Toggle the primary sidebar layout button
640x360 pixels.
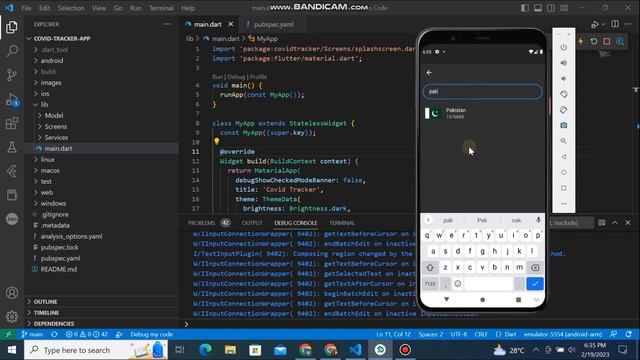(525, 8)
